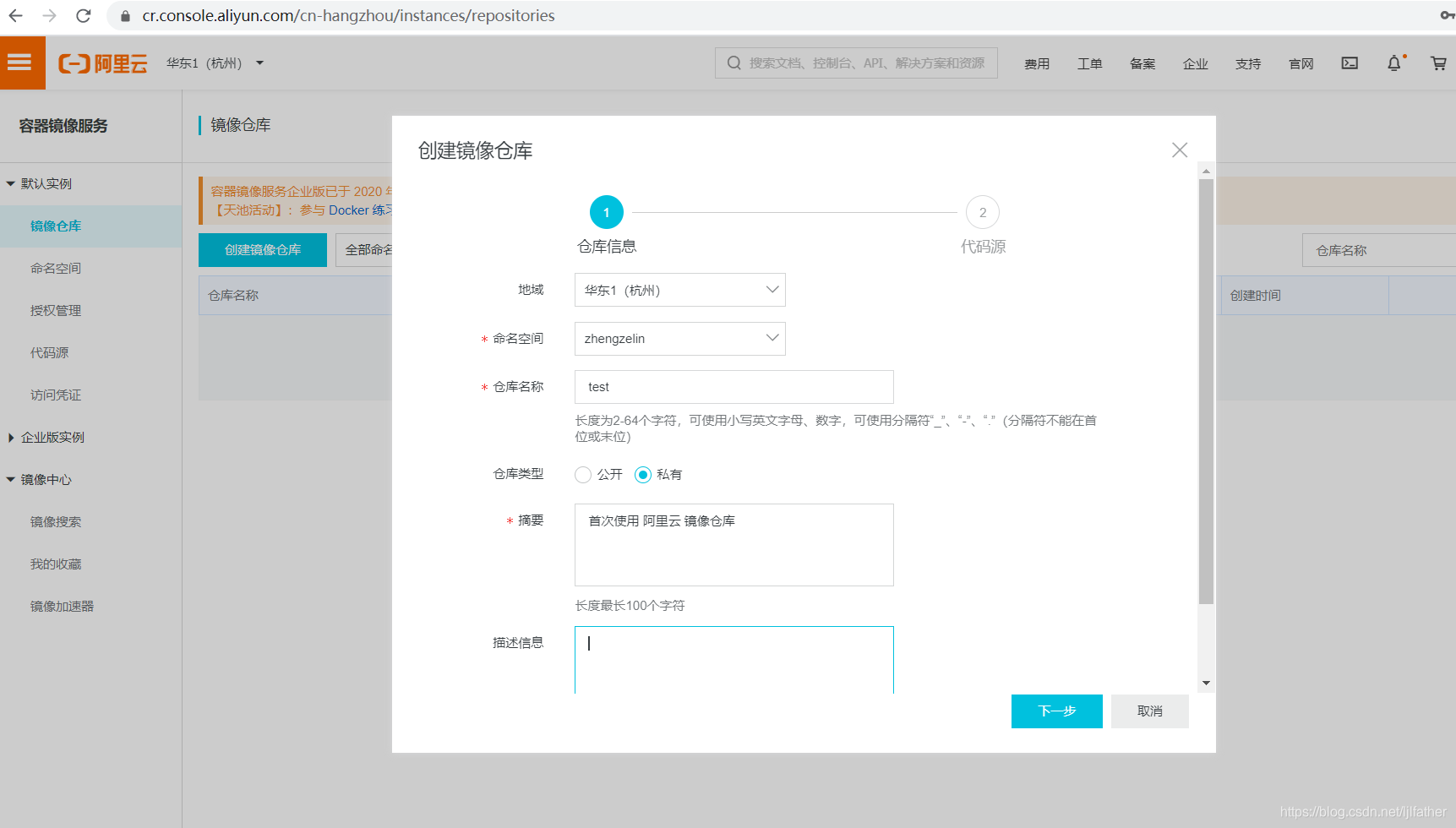Image resolution: width=1456 pixels, height=828 pixels.
Task: Click the browser address bar URL
Action: pos(348,15)
